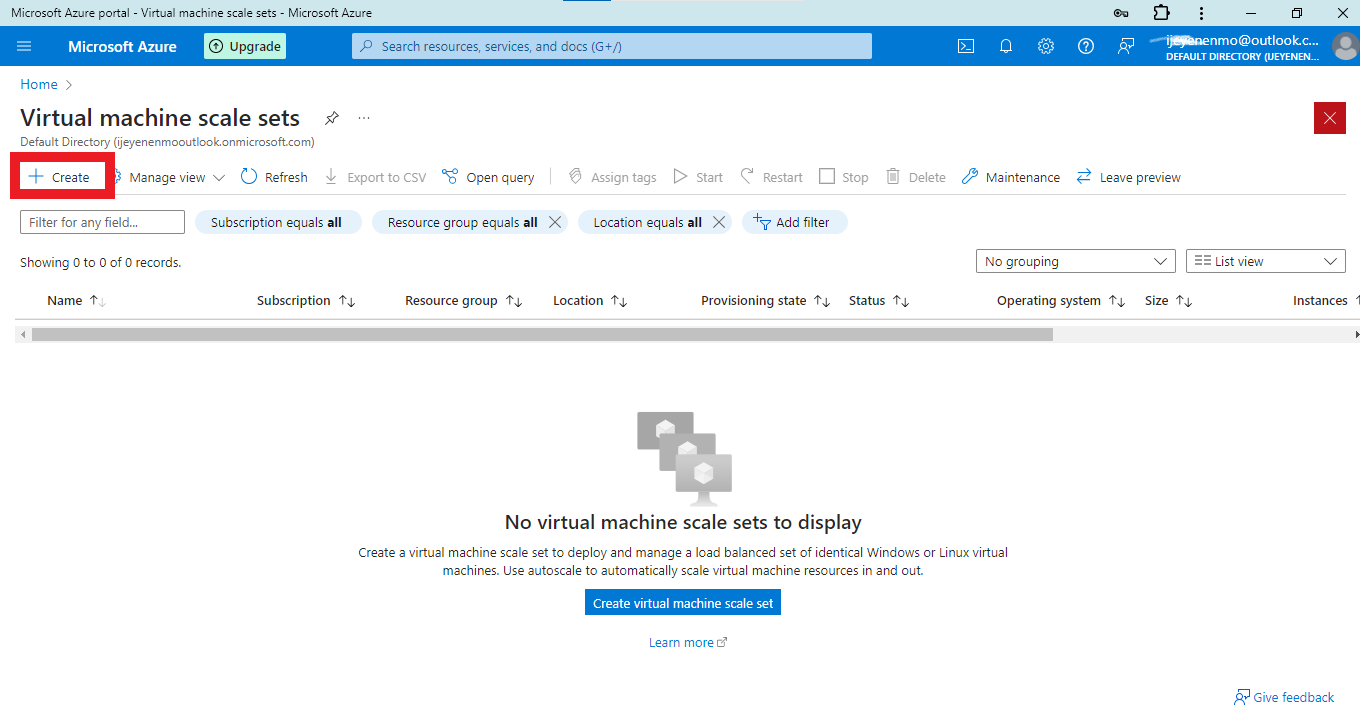Image resolution: width=1360 pixels, height=725 pixels.
Task: Open the browser three-dot menu
Action: (x=1201, y=13)
